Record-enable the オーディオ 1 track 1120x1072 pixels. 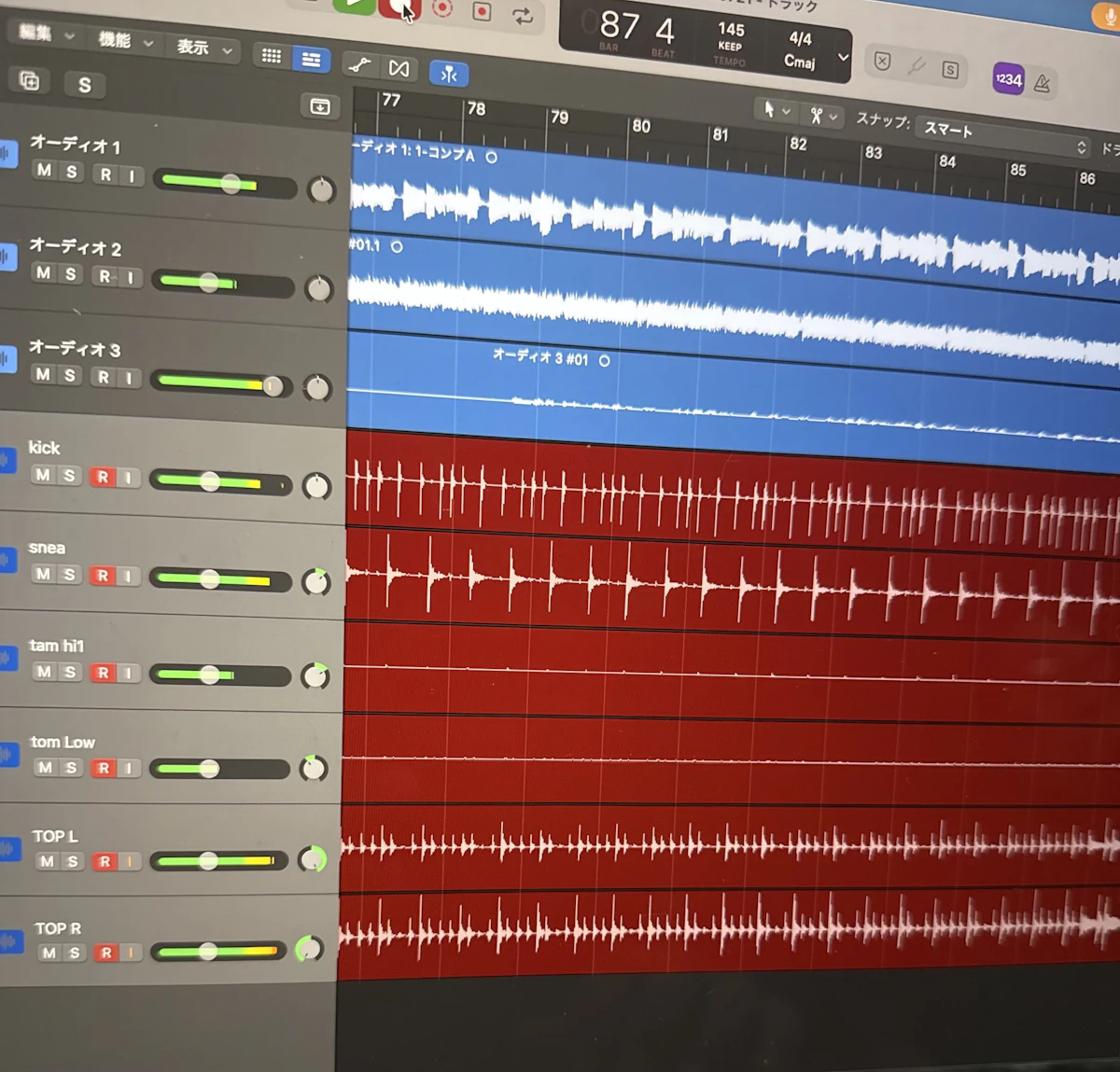105,174
